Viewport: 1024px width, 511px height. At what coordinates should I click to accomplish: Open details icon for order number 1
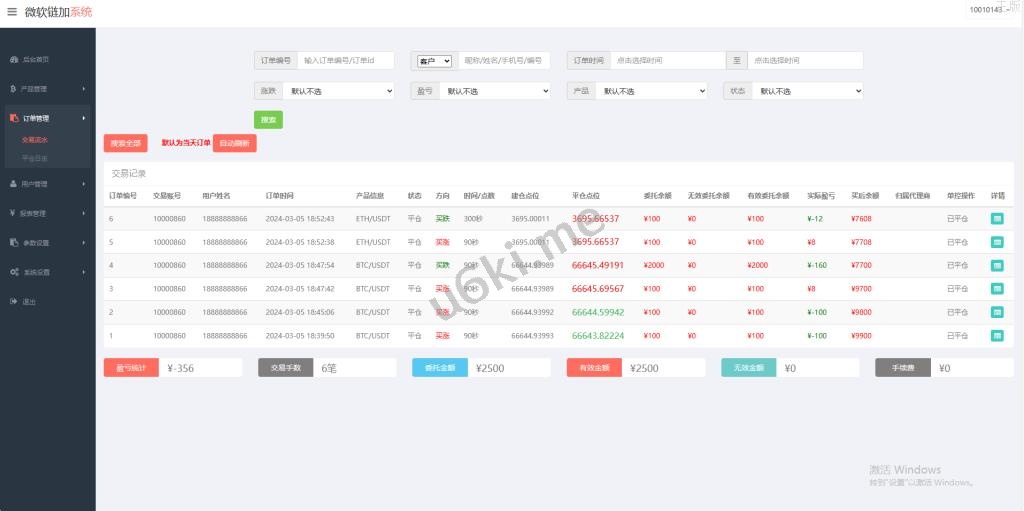[997, 335]
